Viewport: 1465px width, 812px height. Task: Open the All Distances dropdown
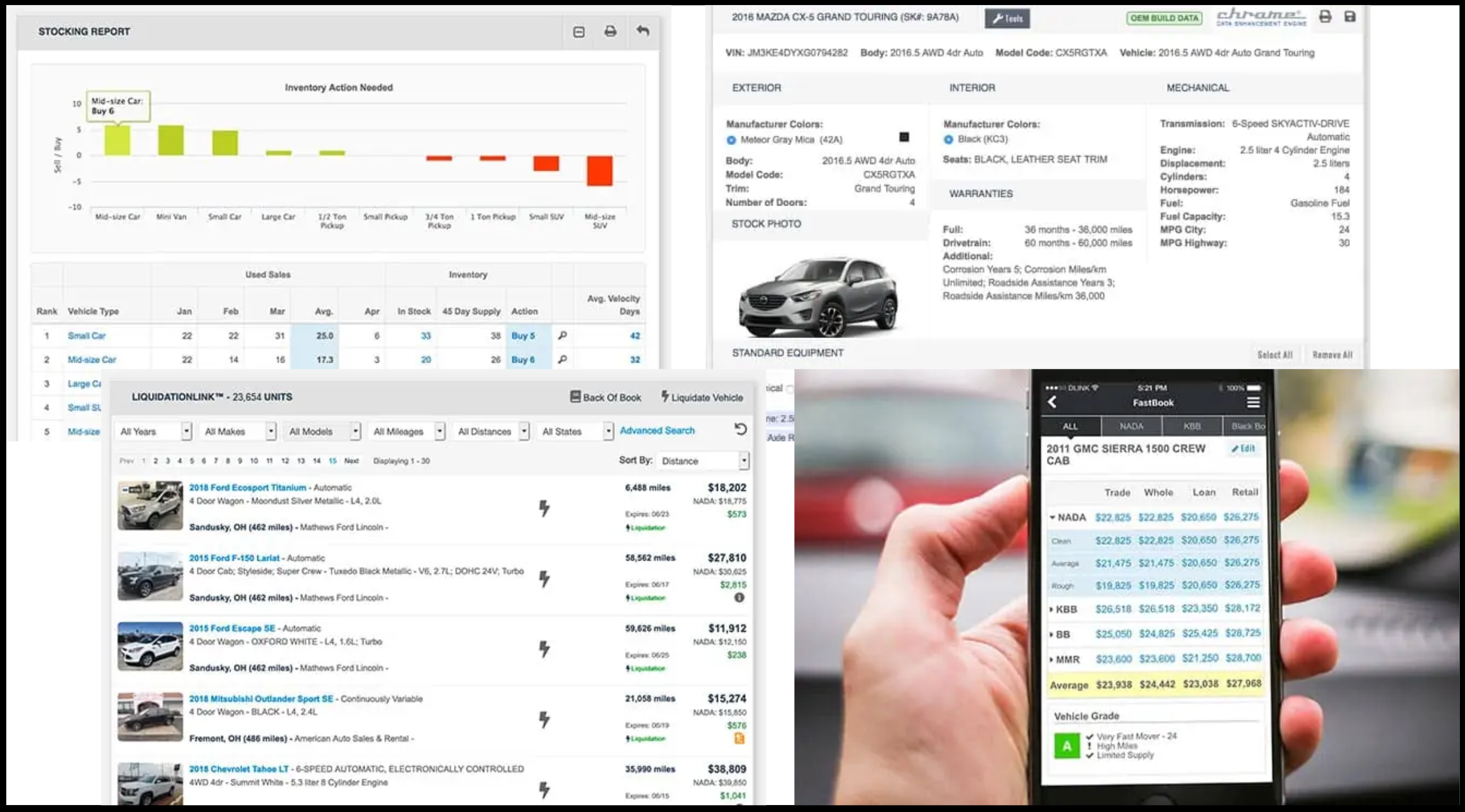[x=492, y=431]
